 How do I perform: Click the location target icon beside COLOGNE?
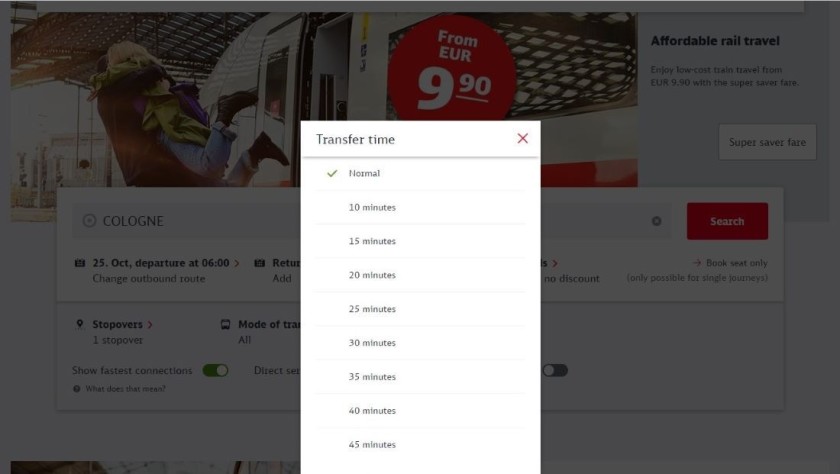click(x=89, y=221)
